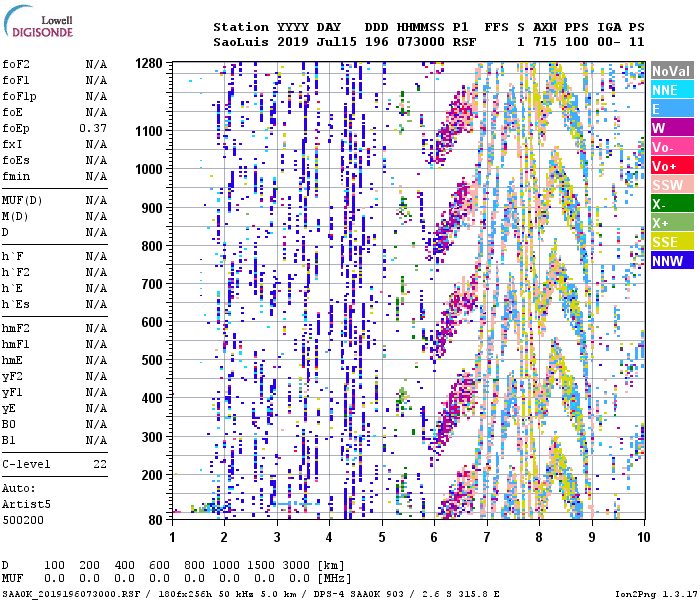Click the 500 km height axis label

coord(152,360)
